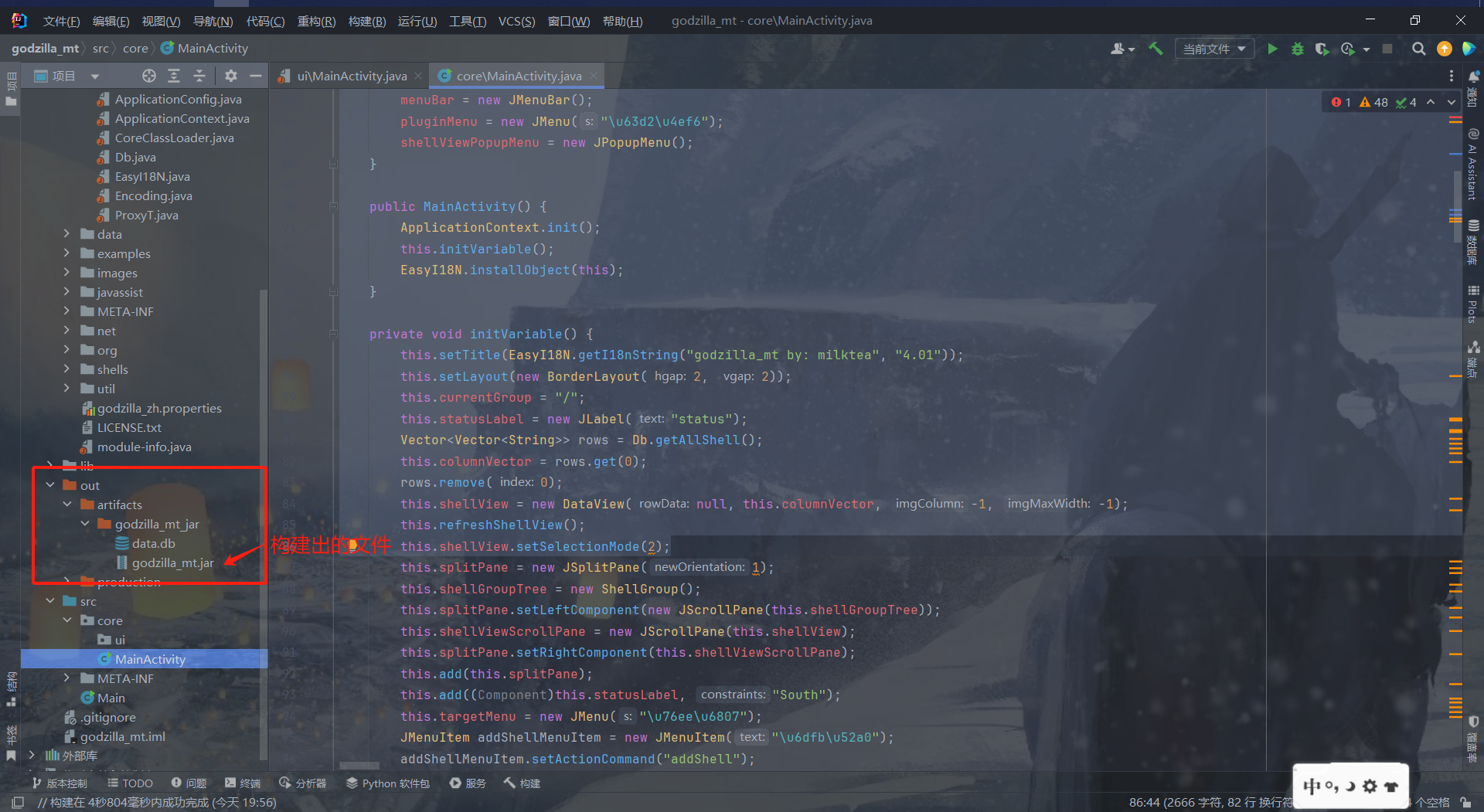Expand the shells folder
The height and width of the screenshot is (812, 1484).
(66, 369)
